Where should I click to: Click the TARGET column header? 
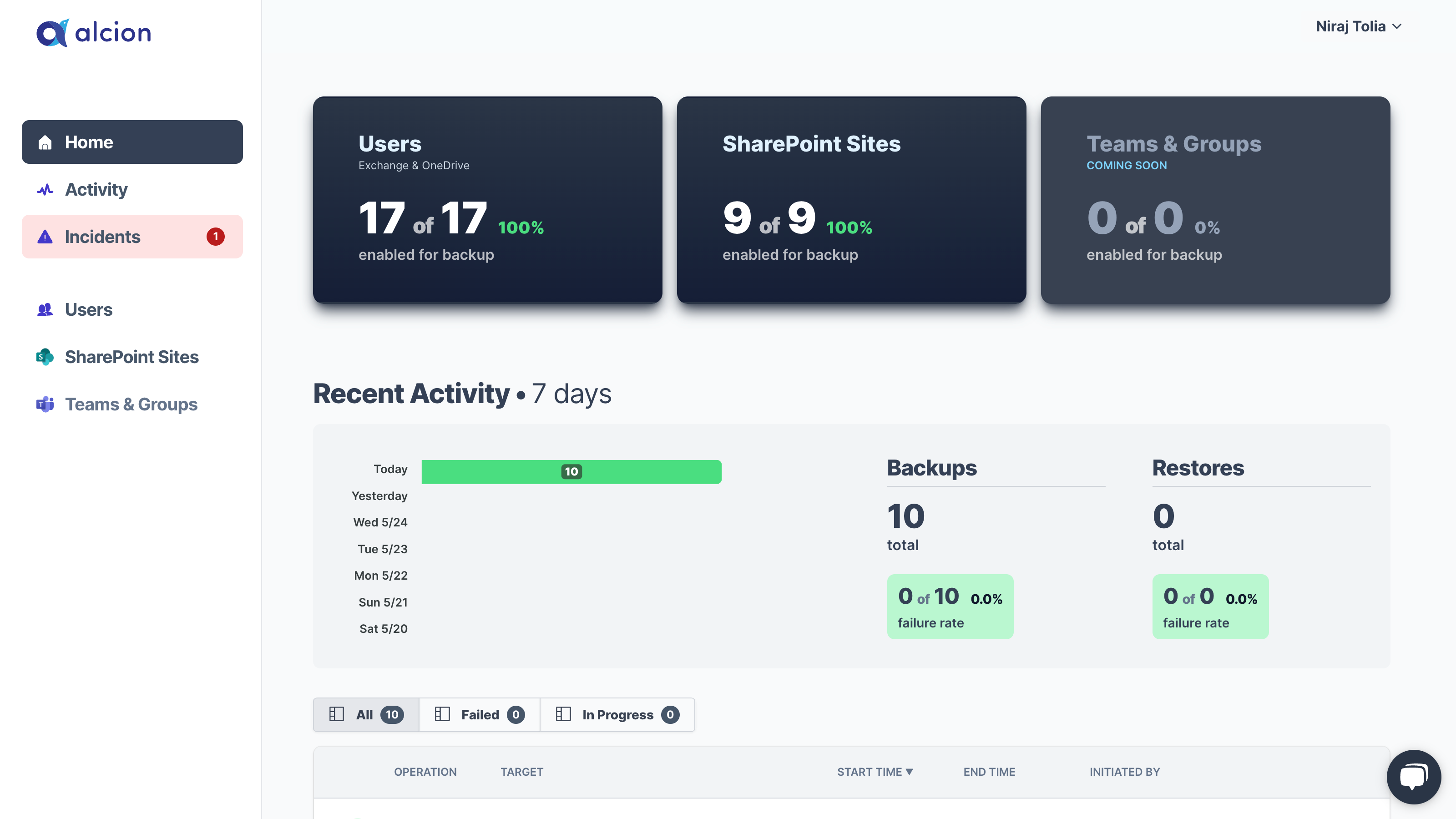[522, 772]
